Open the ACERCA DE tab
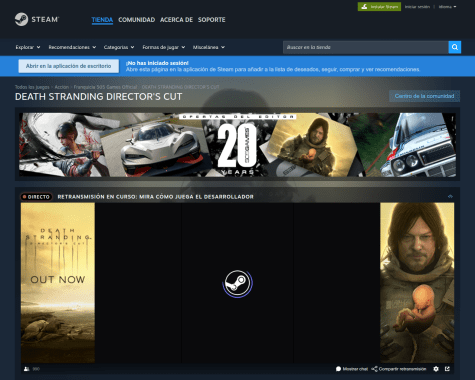 coord(176,20)
